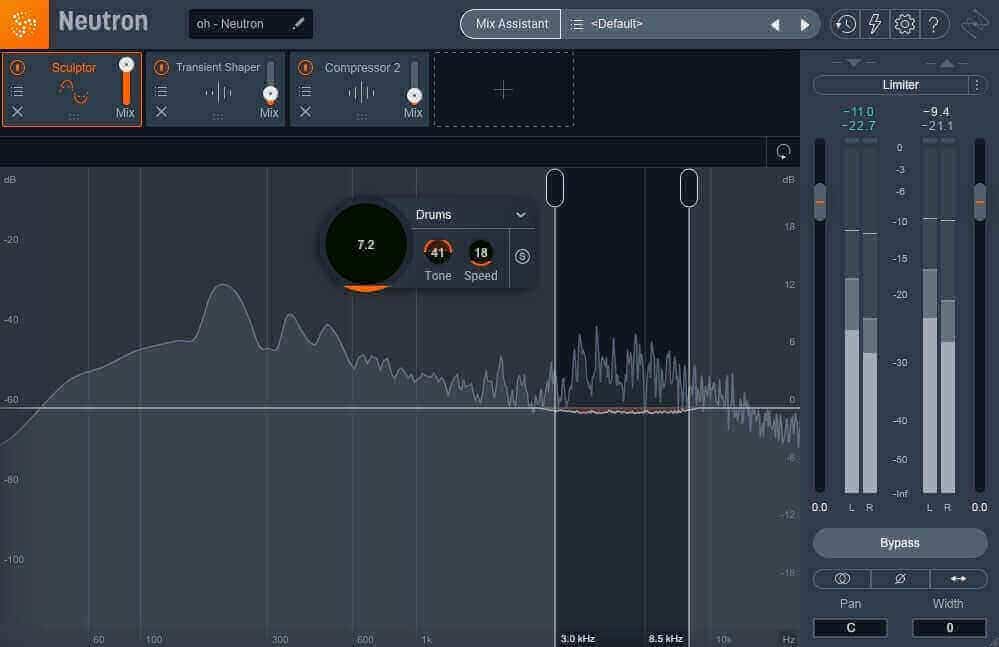Toggle Sculptor module power
This screenshot has height=647, width=999.
pos(17,67)
